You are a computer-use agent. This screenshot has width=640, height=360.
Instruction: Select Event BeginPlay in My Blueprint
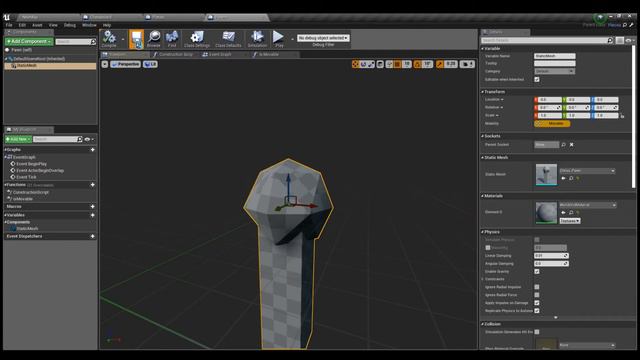pyautogui.click(x=31, y=164)
